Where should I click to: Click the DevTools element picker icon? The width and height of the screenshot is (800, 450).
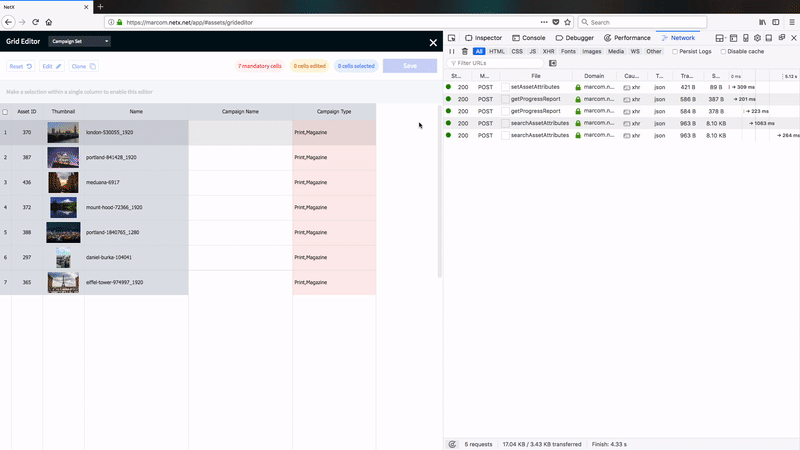click(x=453, y=37)
